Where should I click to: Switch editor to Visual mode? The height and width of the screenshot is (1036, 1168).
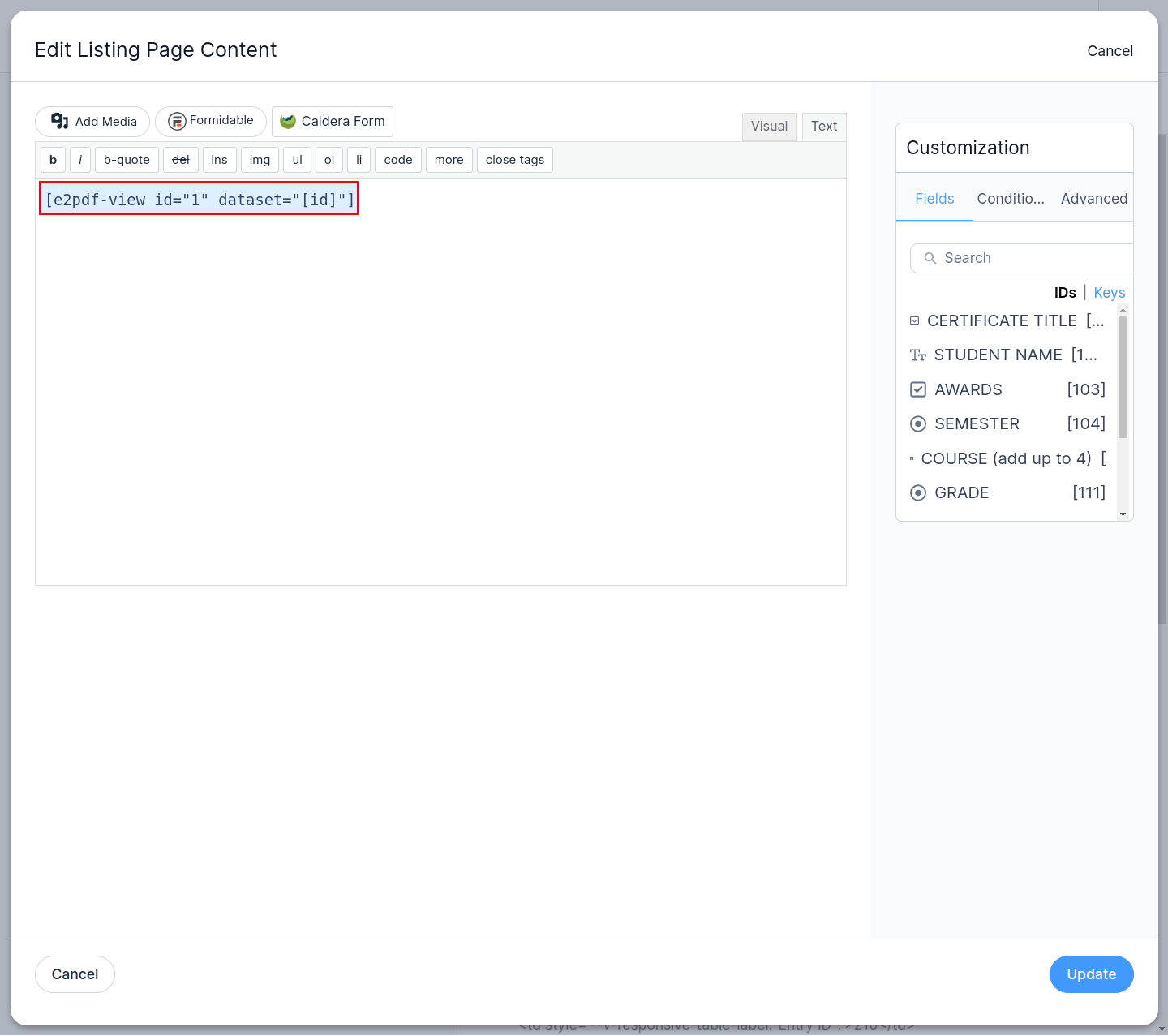[769, 127]
